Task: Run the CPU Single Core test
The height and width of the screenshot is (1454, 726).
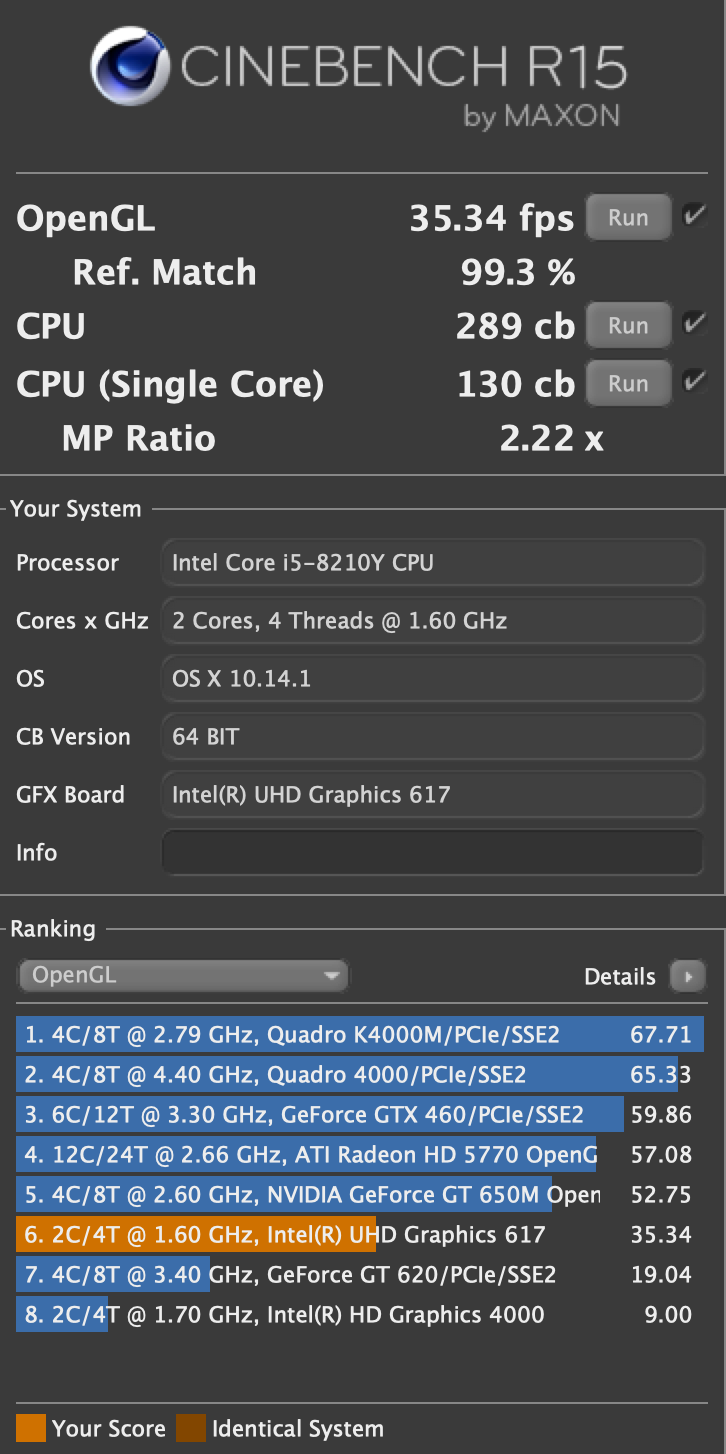Action: click(x=628, y=384)
